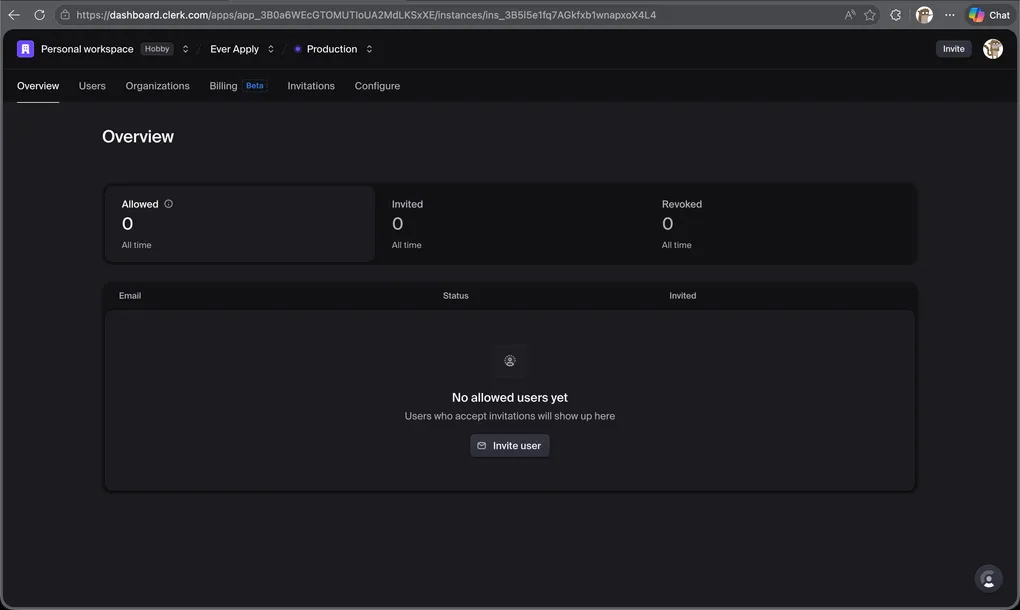This screenshot has width=1020, height=610.
Task: Click the browser back arrow
Action: point(14,15)
